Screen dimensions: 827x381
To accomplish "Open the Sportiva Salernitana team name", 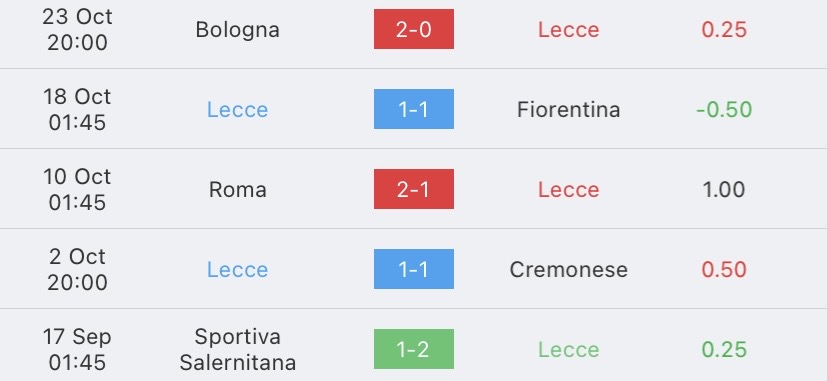I will (237, 349).
